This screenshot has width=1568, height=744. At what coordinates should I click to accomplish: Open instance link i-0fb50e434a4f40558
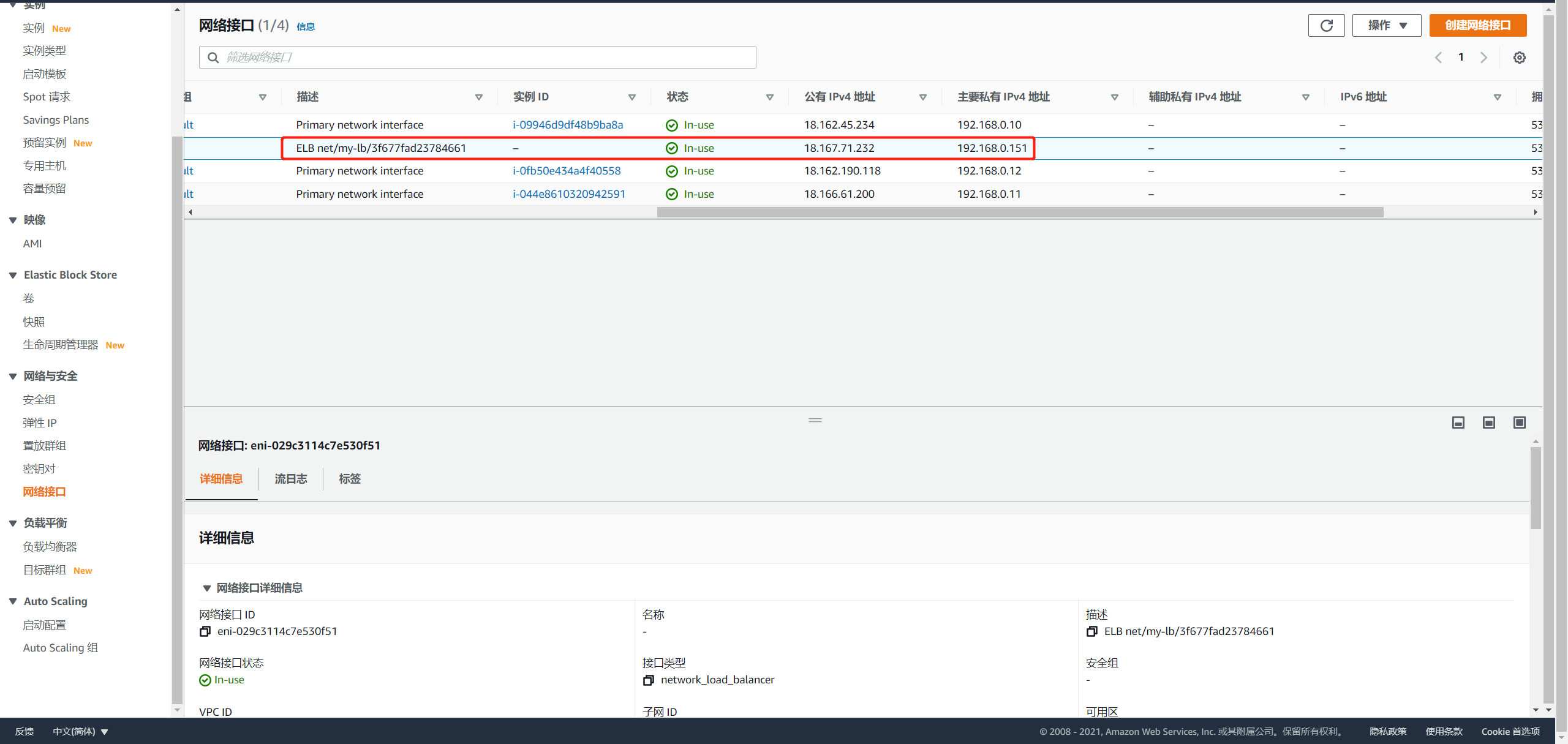(567, 171)
